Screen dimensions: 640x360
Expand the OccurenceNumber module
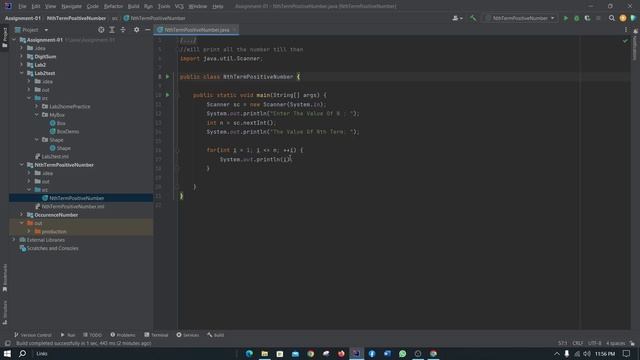coord(22,215)
